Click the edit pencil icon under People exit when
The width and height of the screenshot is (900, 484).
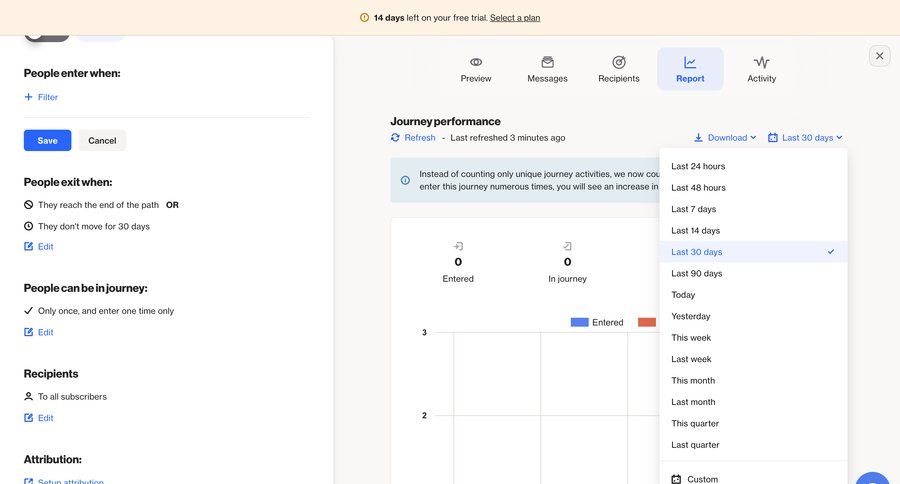[x=28, y=246]
